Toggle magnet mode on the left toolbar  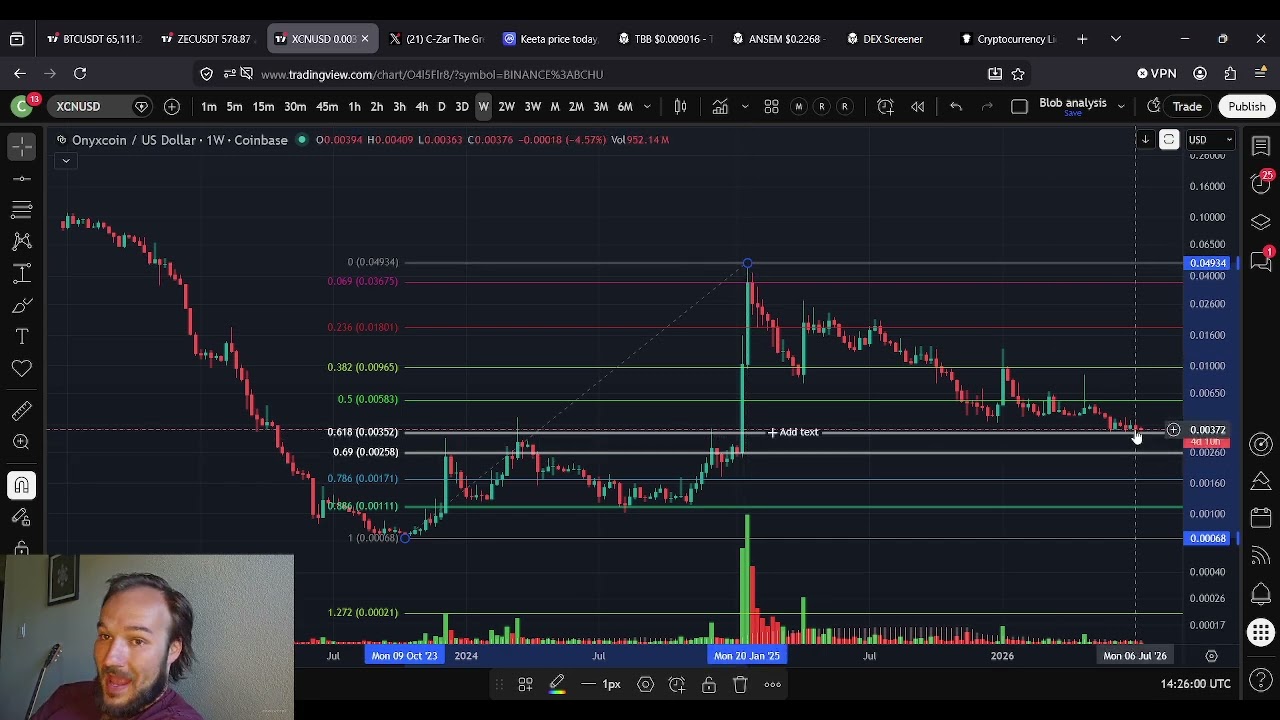(x=21, y=485)
